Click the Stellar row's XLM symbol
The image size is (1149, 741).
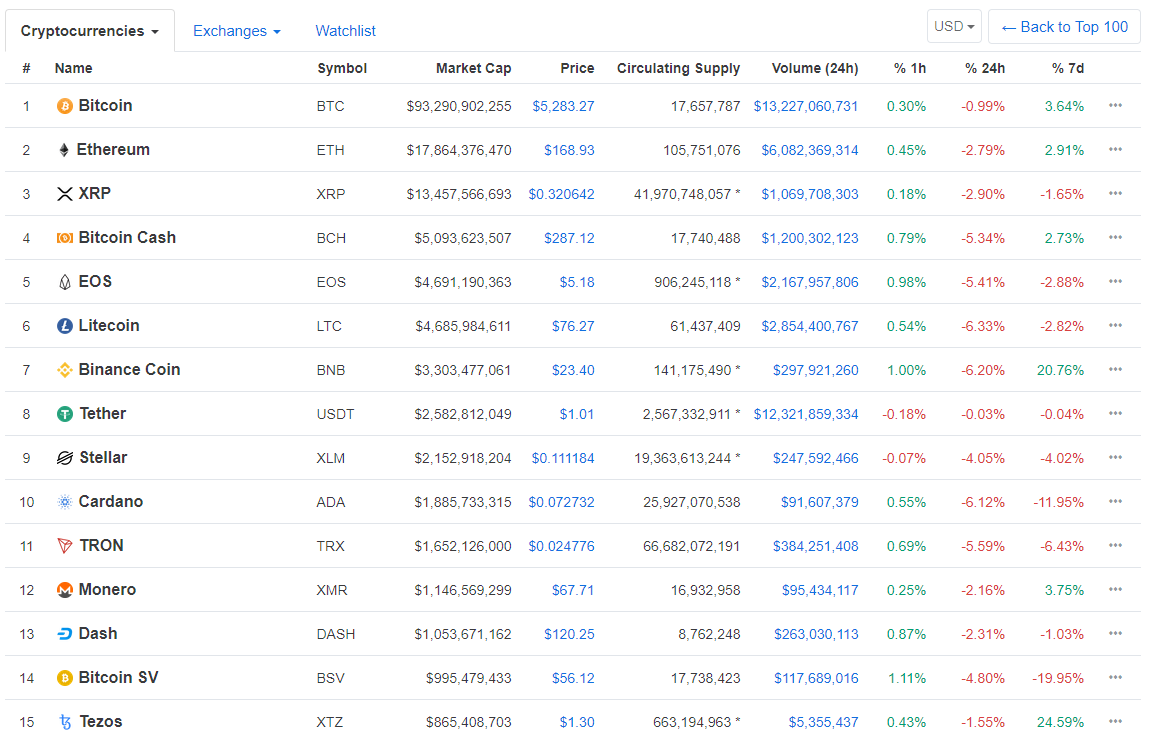(331, 457)
